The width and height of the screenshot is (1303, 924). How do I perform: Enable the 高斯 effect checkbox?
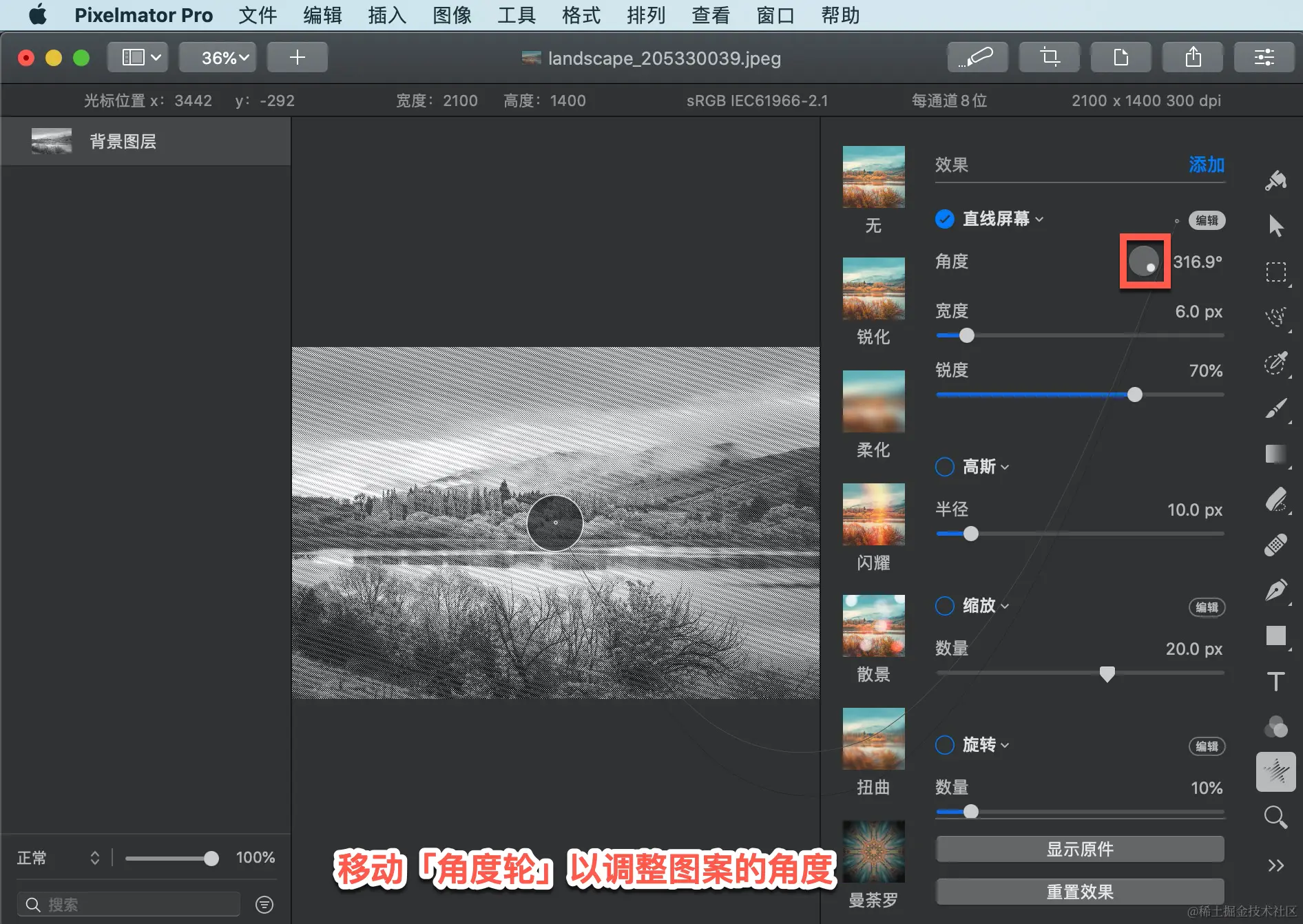tap(945, 467)
